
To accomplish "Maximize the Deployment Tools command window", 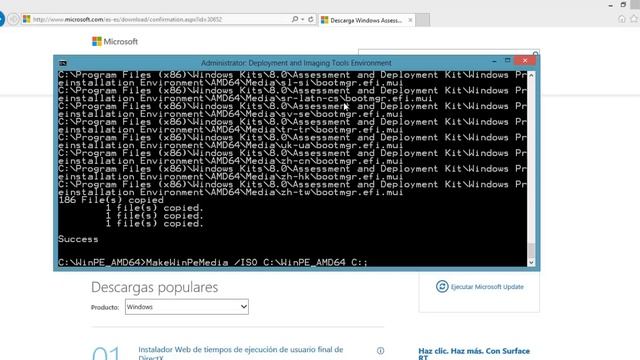I will pos(507,60).
